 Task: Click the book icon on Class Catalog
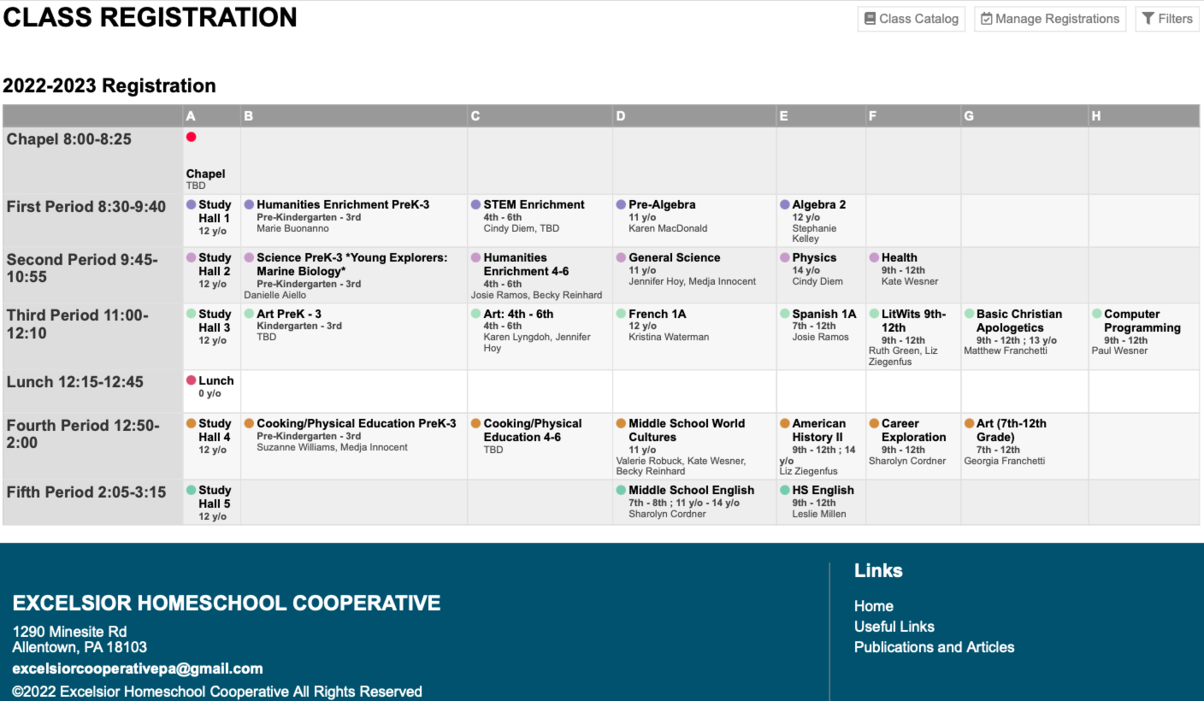click(x=870, y=19)
